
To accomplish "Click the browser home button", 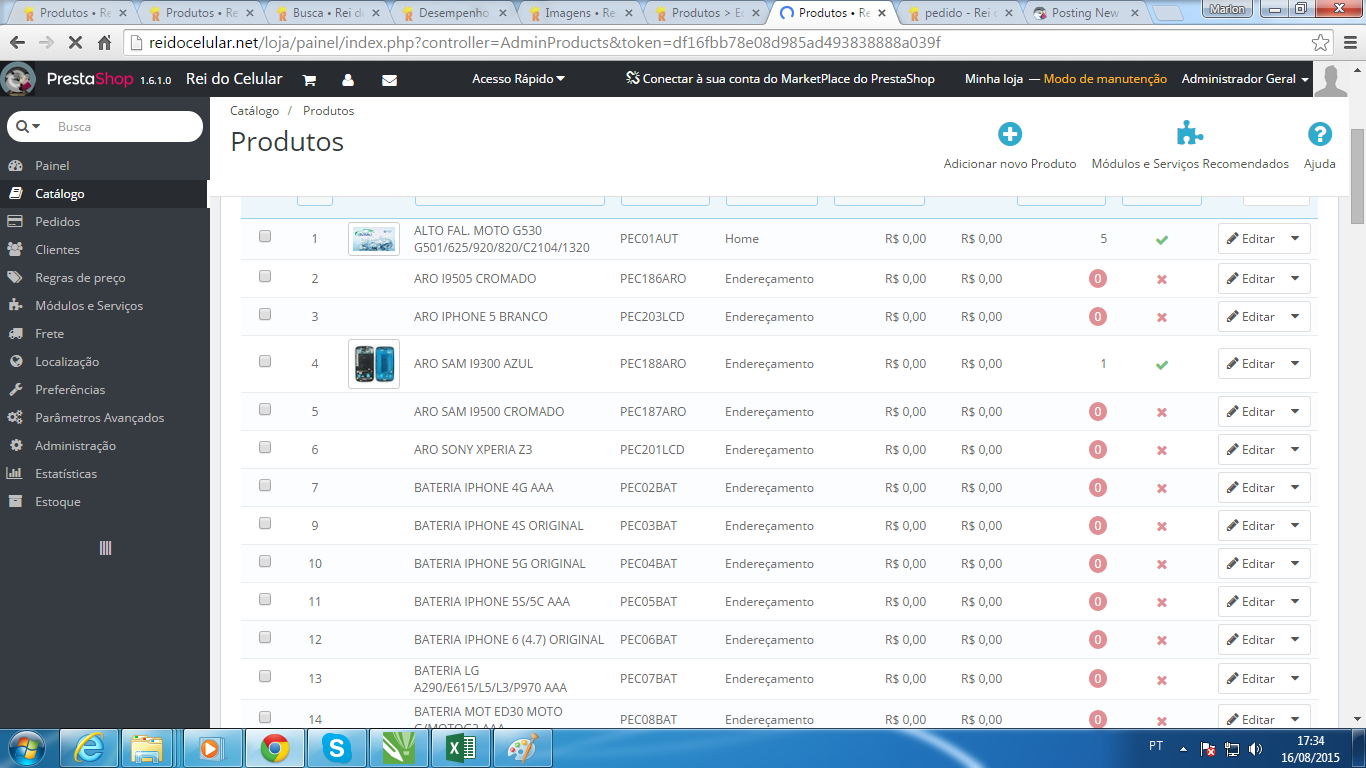I will 105,44.
